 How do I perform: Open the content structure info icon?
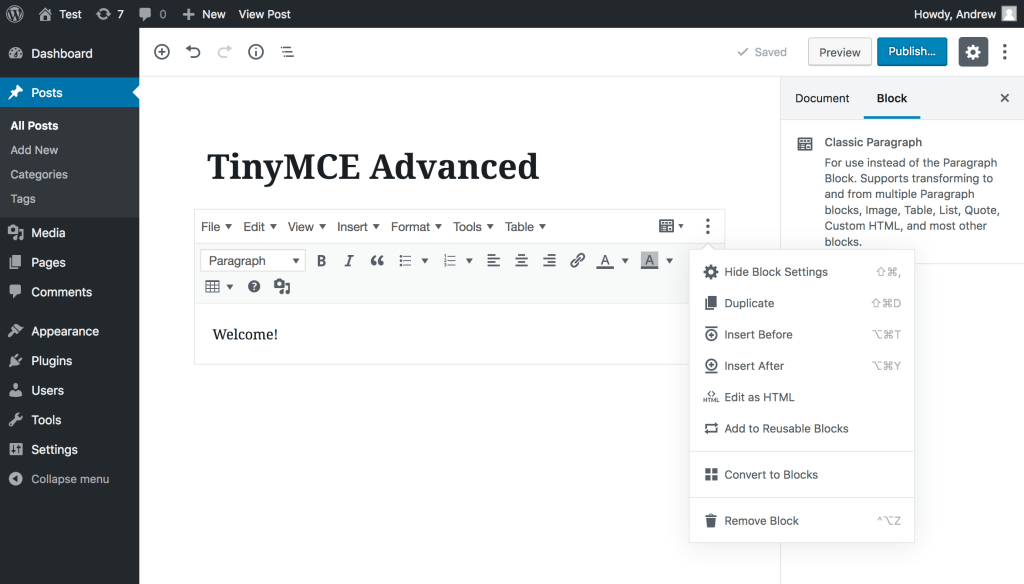(x=256, y=52)
